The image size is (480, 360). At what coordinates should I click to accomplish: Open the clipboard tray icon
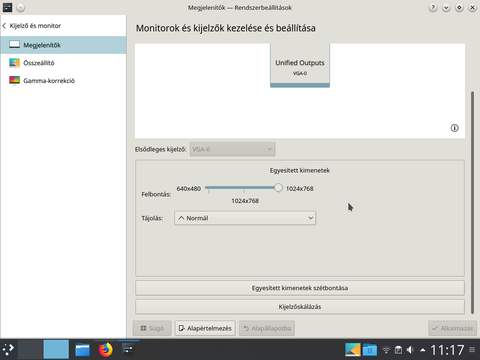tap(398, 350)
